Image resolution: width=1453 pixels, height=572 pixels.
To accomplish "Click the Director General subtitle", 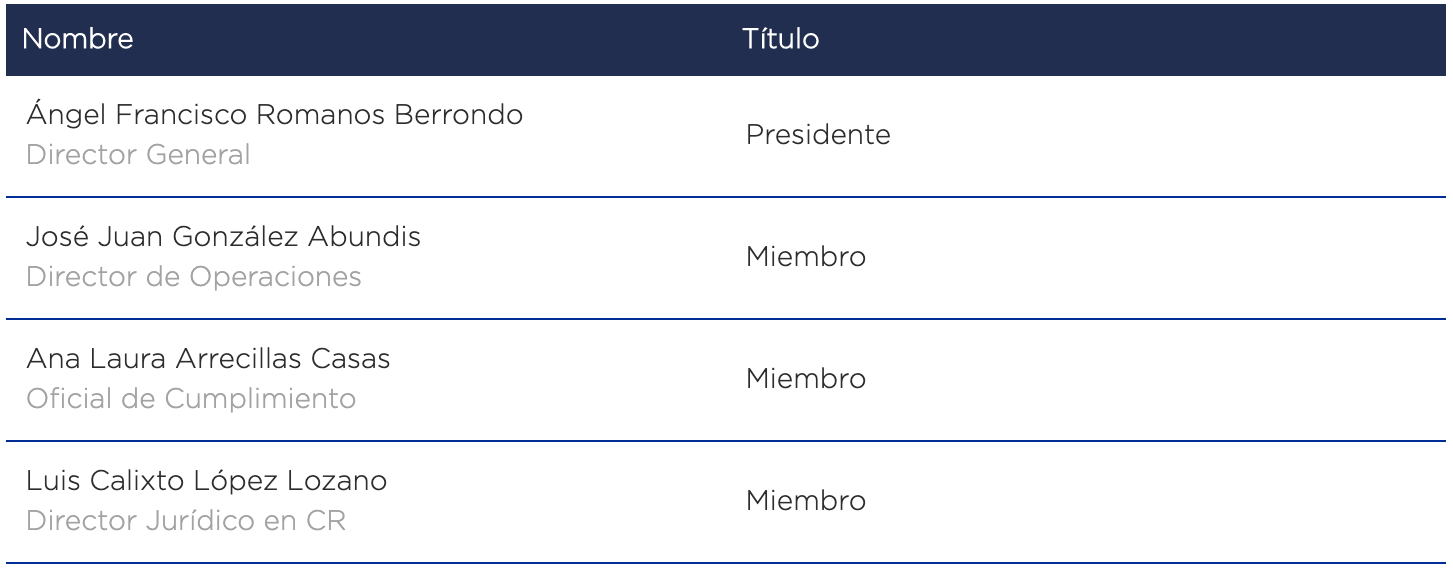I will 137,156.
